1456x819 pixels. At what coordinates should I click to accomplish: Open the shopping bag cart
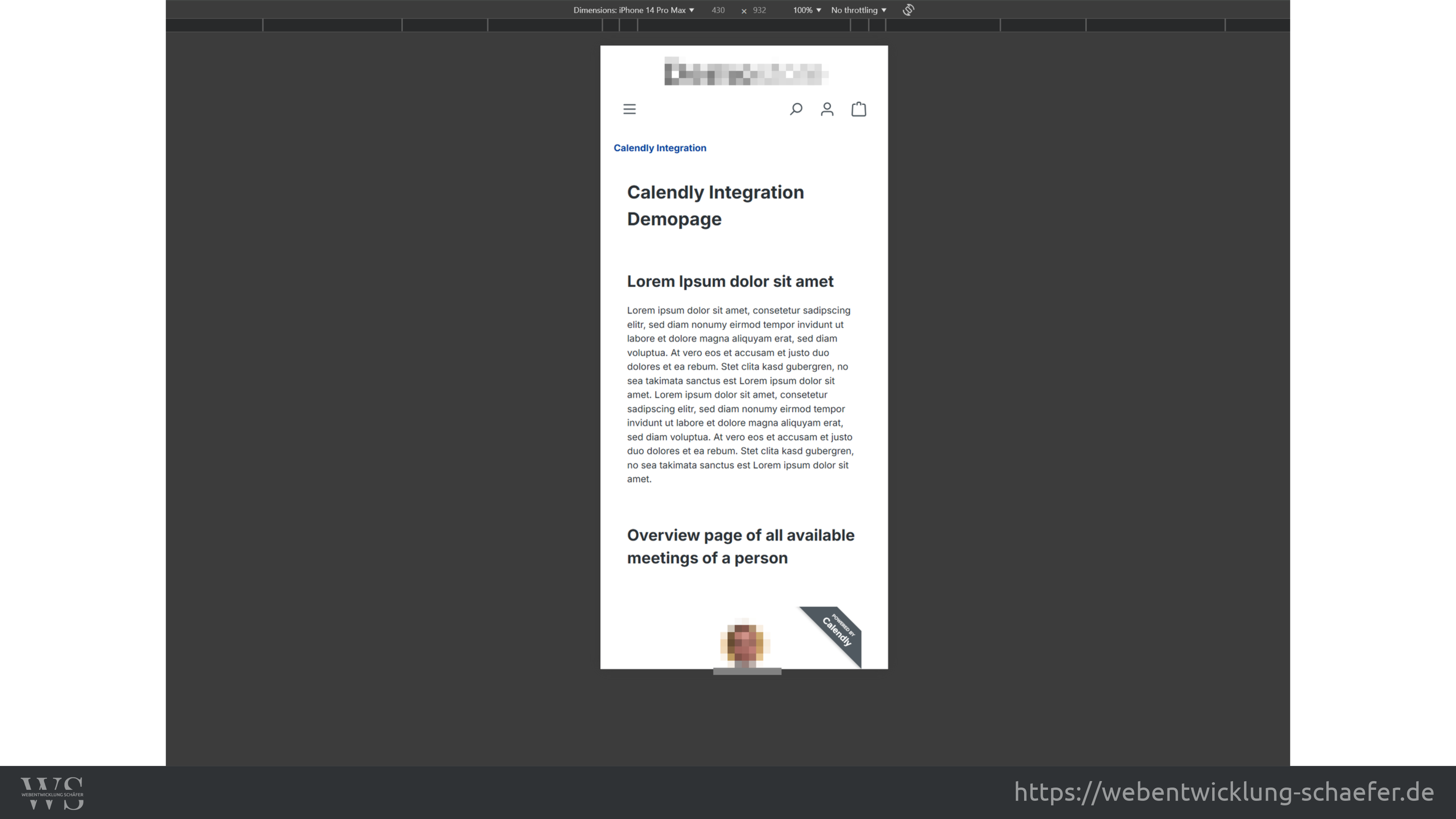click(858, 109)
